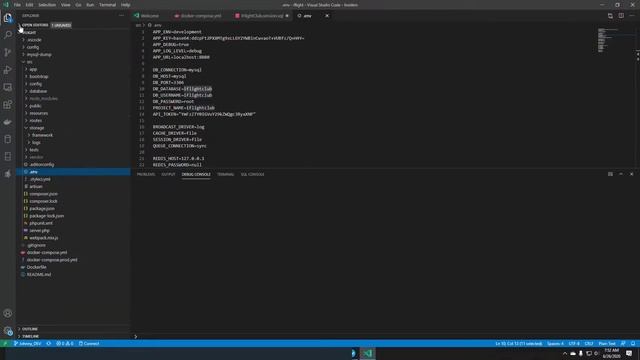Click the Connect button in the status bar

tap(89, 344)
